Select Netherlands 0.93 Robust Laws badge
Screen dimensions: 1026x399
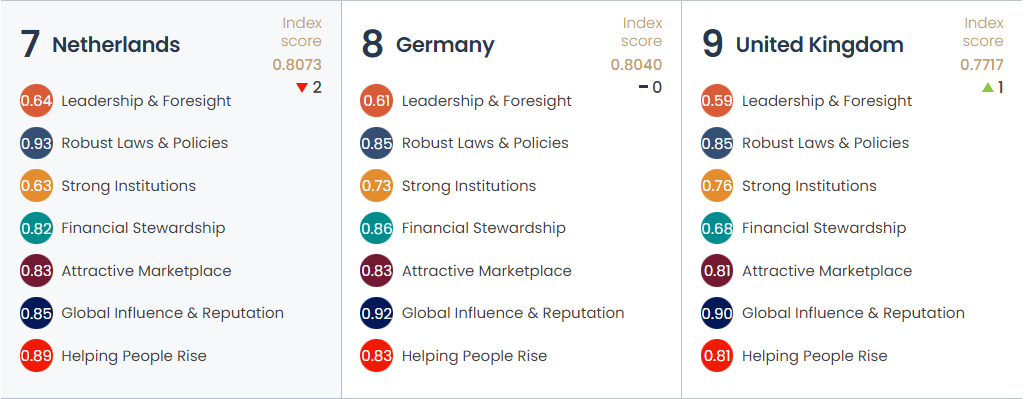click(x=36, y=143)
